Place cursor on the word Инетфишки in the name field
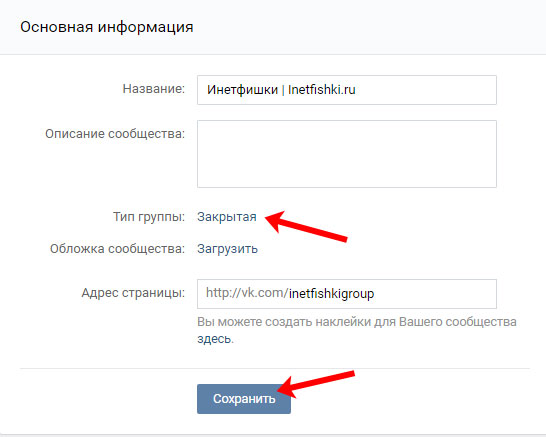This screenshot has width=546, height=437. (242, 90)
